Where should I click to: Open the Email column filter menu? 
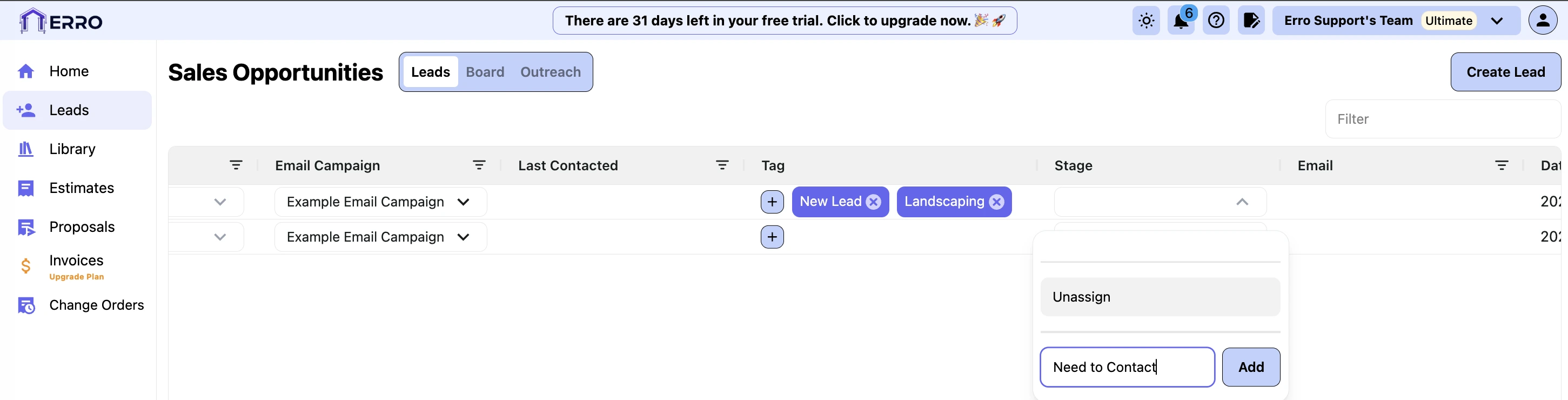click(x=1502, y=165)
